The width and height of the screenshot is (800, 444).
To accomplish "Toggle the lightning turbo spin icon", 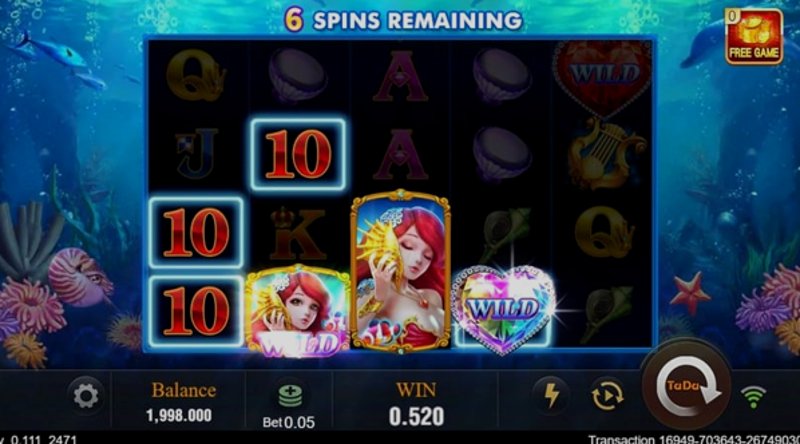I will click(552, 396).
